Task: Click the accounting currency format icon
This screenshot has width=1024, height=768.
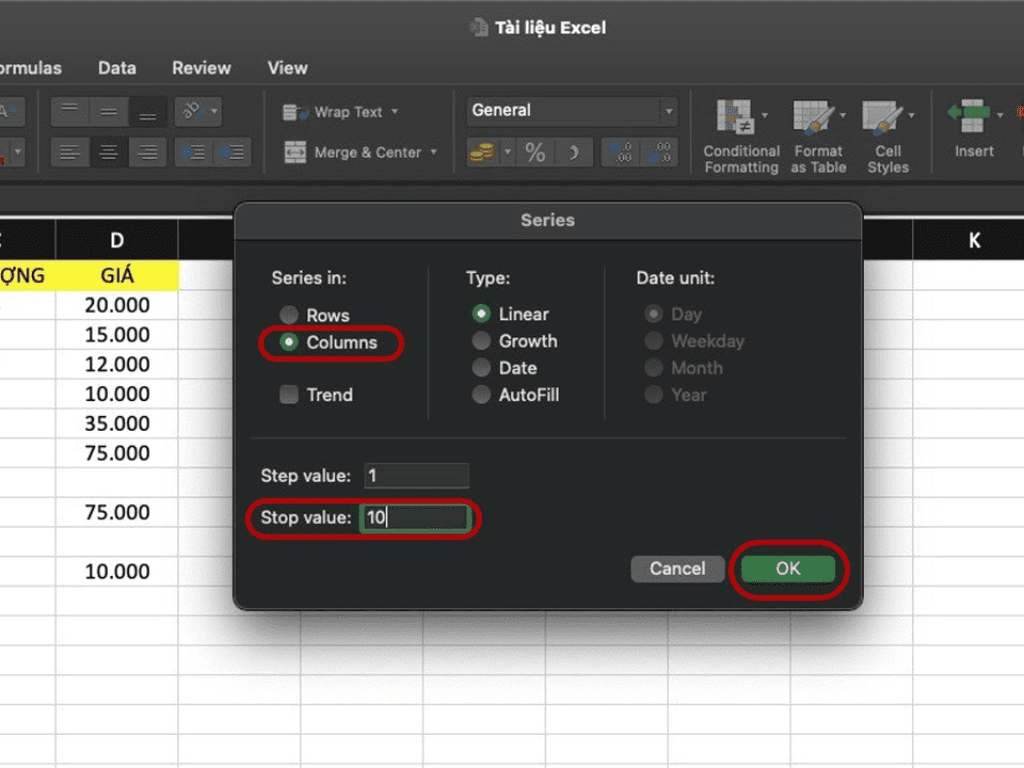Action: (483, 153)
